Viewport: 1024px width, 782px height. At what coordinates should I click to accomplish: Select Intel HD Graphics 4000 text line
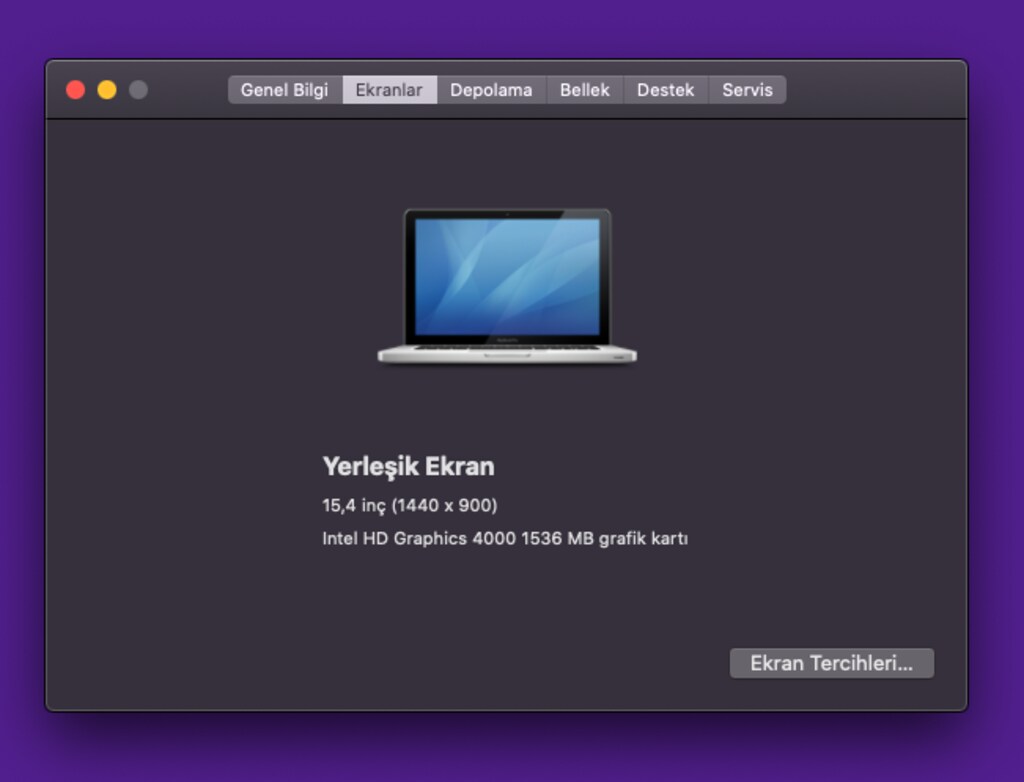pyautogui.click(x=505, y=538)
